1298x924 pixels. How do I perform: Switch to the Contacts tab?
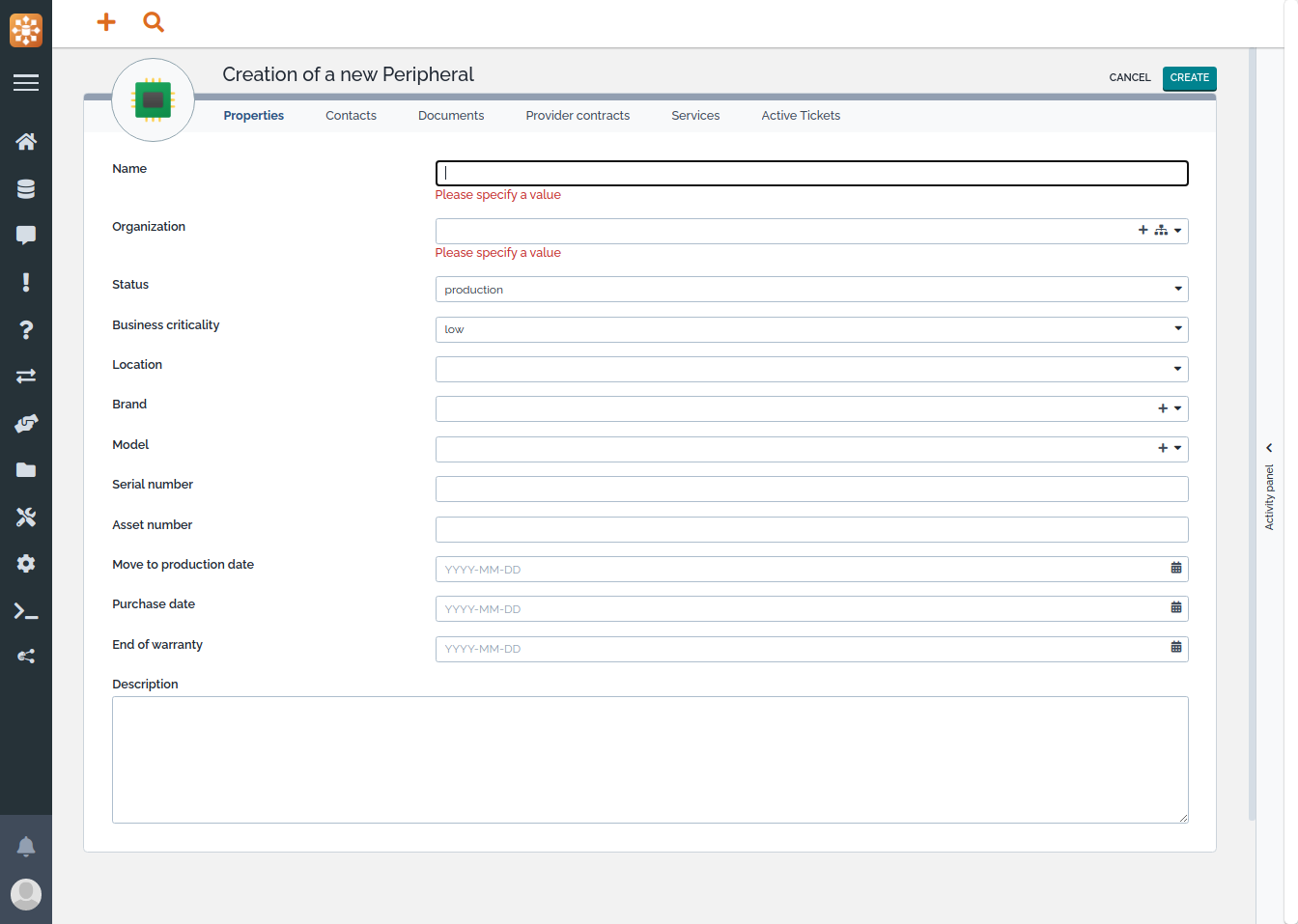(351, 116)
